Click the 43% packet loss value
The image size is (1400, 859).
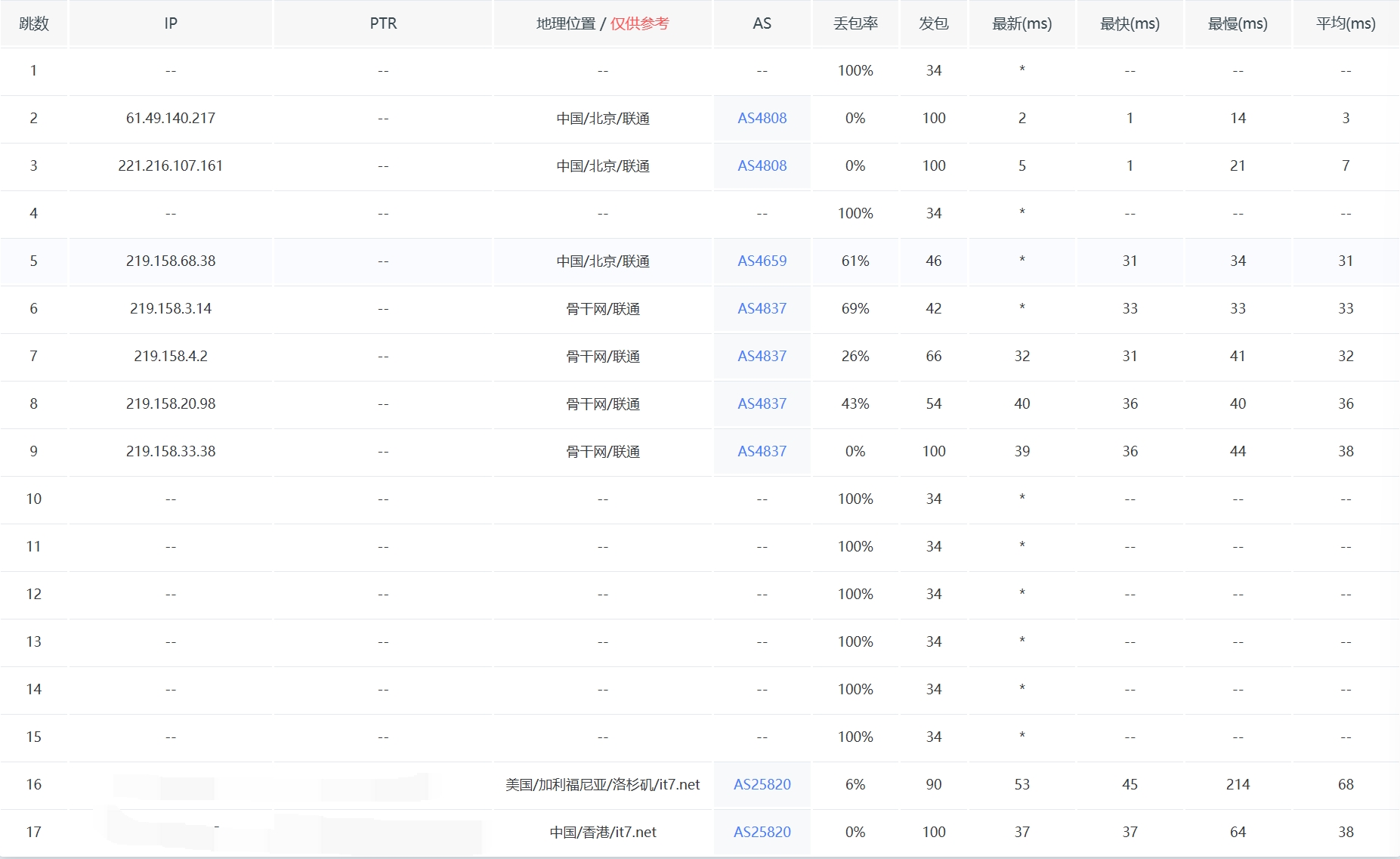pos(855,403)
